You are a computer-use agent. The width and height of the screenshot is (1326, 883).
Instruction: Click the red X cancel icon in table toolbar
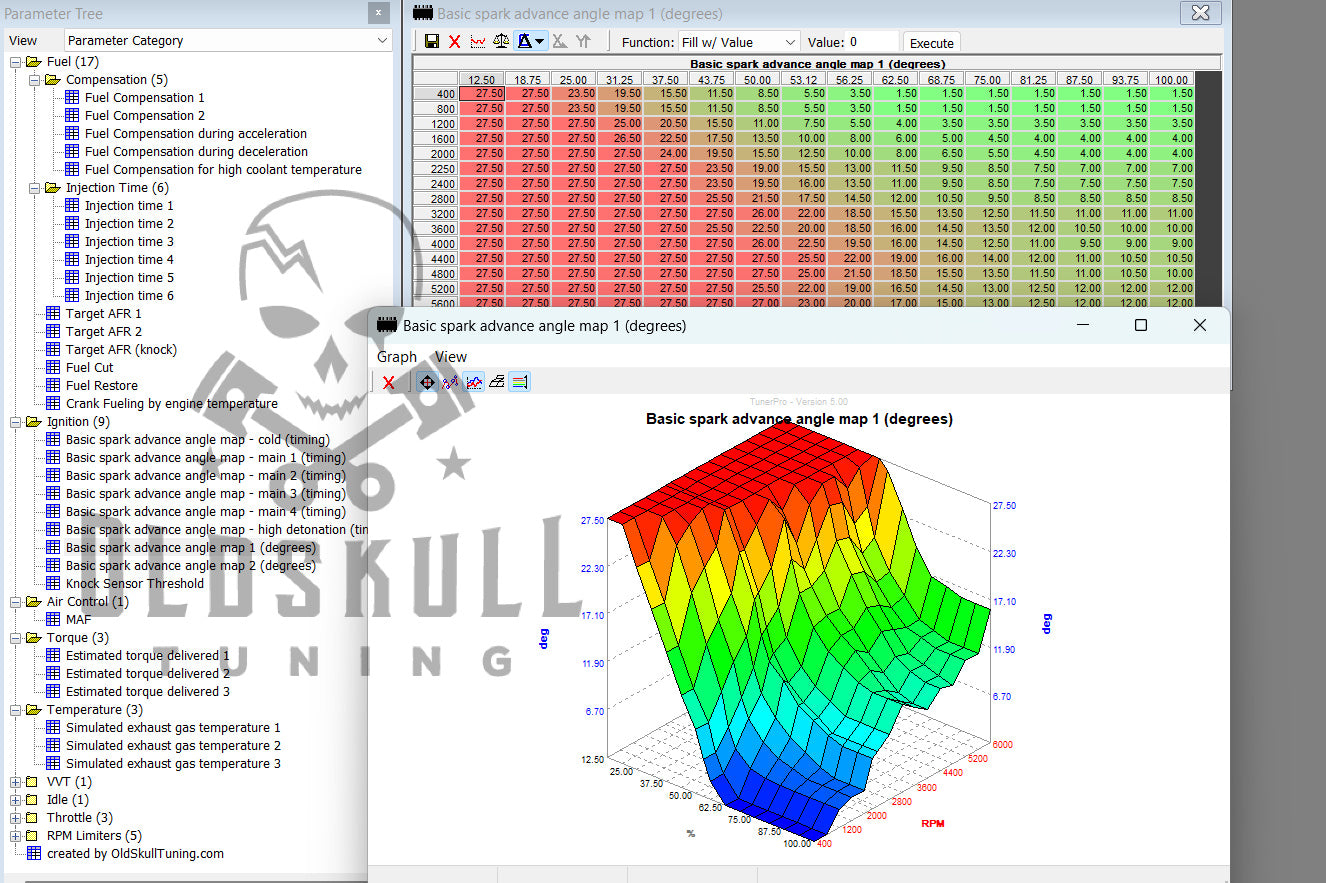(x=455, y=42)
